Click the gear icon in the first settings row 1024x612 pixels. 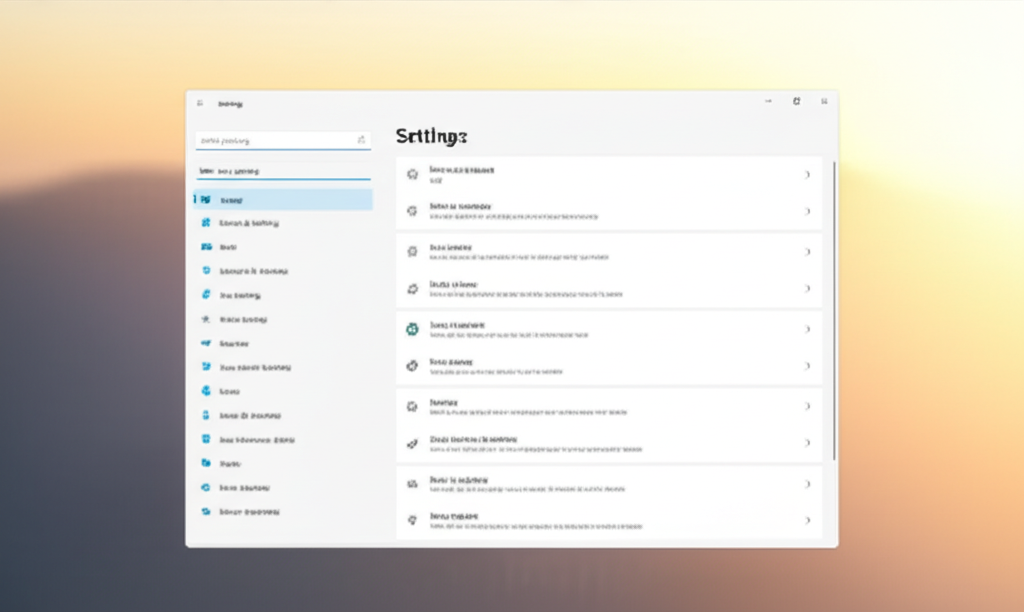coord(411,174)
